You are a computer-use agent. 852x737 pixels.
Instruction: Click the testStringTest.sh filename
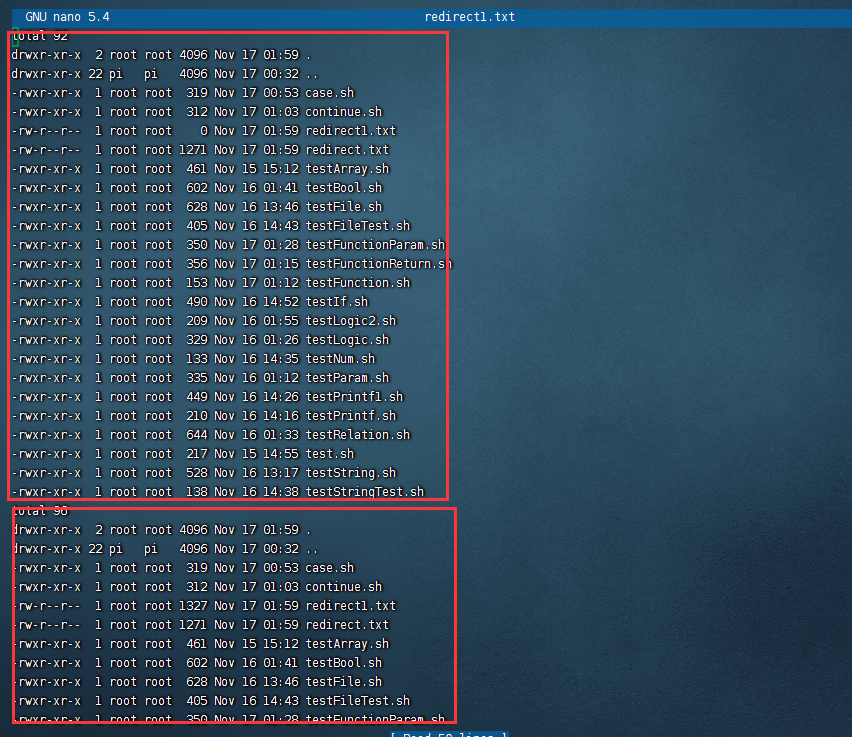365,492
